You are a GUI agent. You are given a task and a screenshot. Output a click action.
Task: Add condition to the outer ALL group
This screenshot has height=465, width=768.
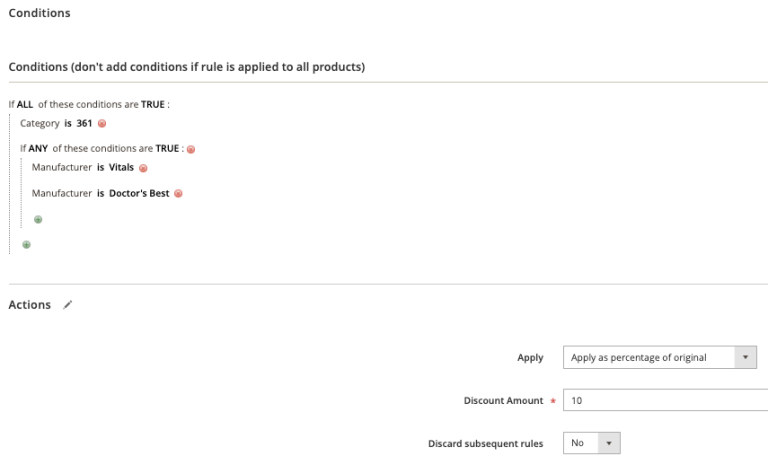pos(26,245)
